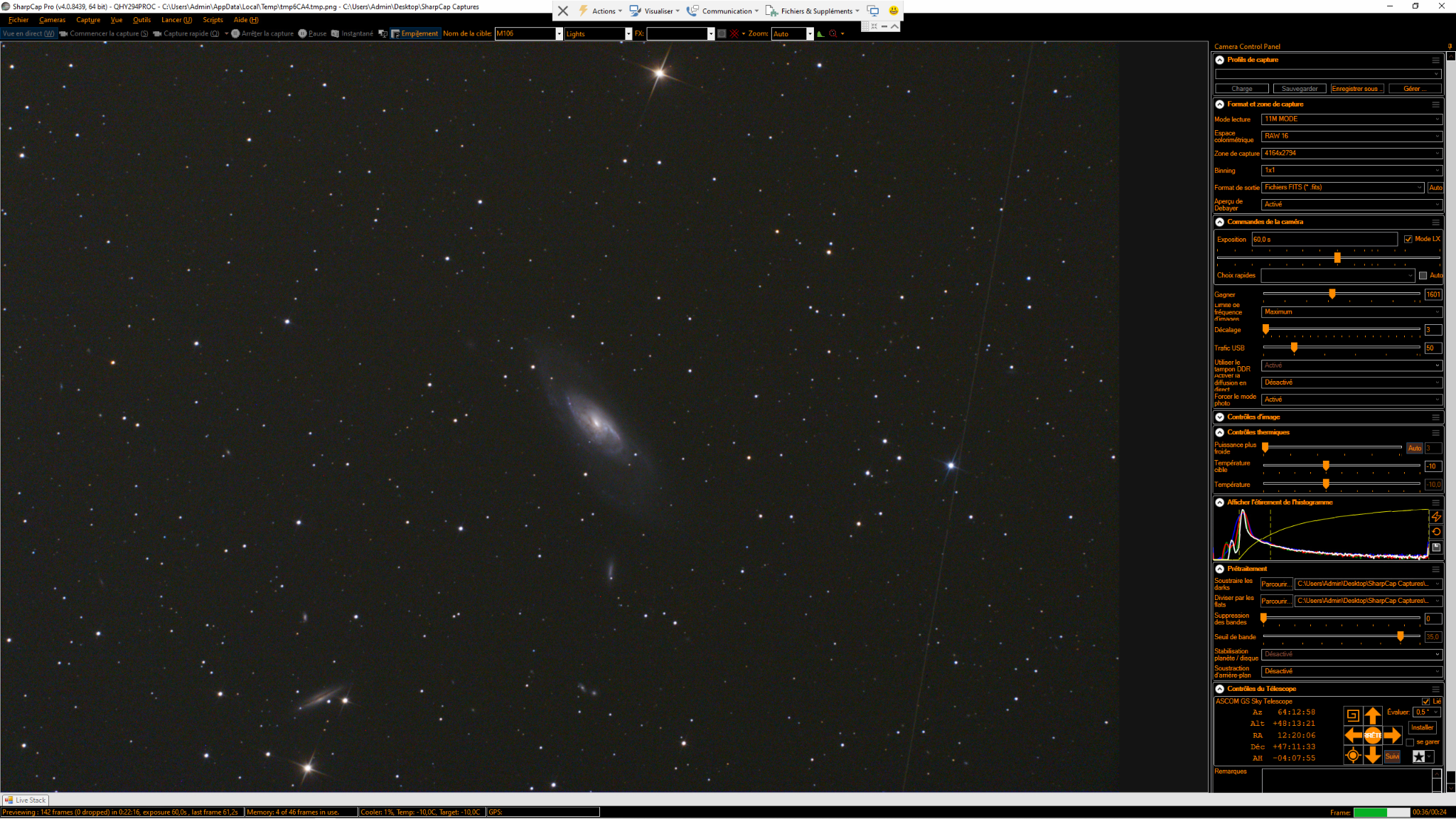The height and width of the screenshot is (819, 1456).
Task: Click the Enregistrer sous button
Action: pos(1357,89)
